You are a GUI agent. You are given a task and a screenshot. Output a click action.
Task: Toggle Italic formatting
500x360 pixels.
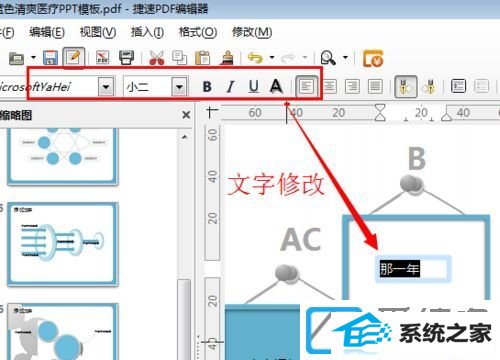point(230,87)
